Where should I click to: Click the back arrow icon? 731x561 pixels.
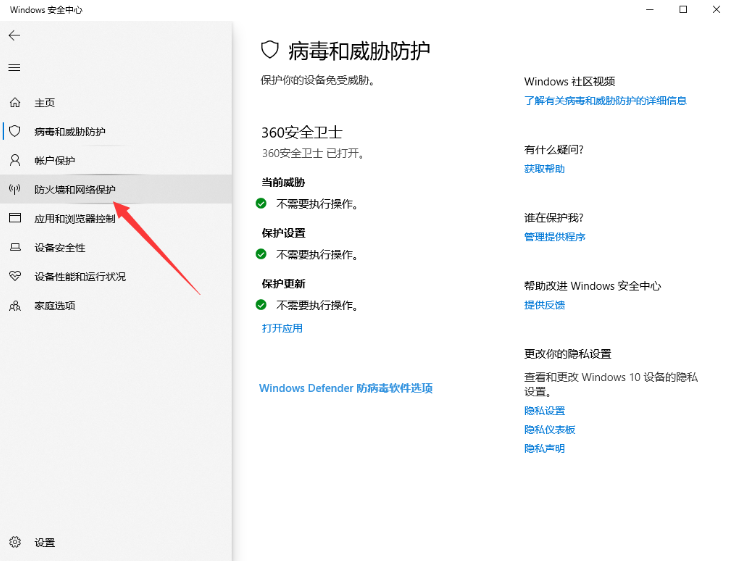tap(14, 35)
